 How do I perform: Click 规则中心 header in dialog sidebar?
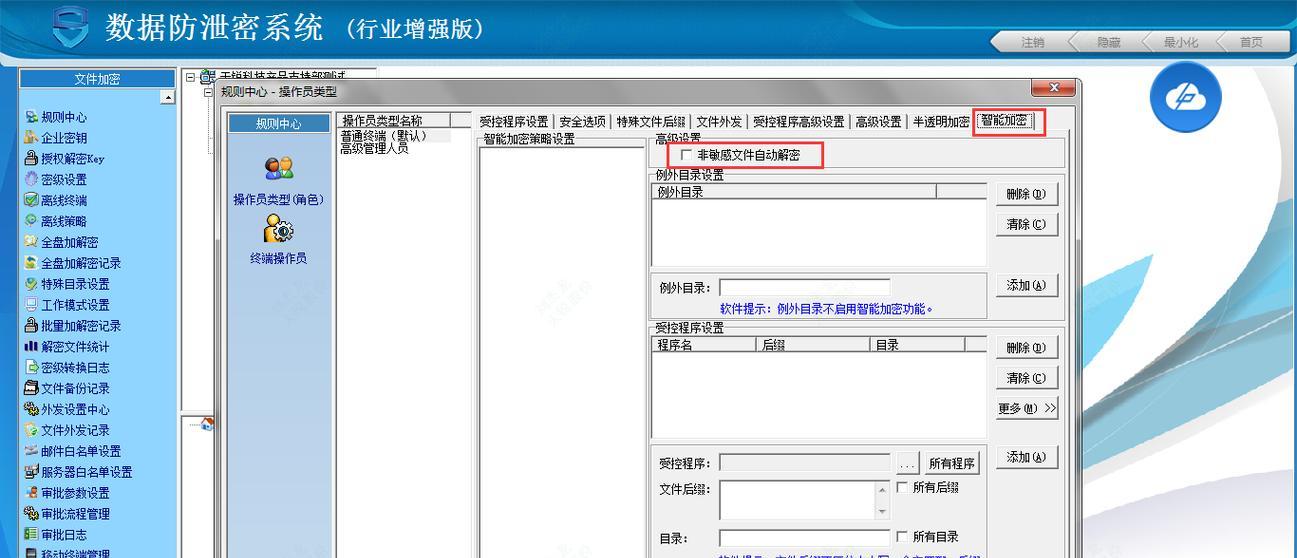(278, 124)
